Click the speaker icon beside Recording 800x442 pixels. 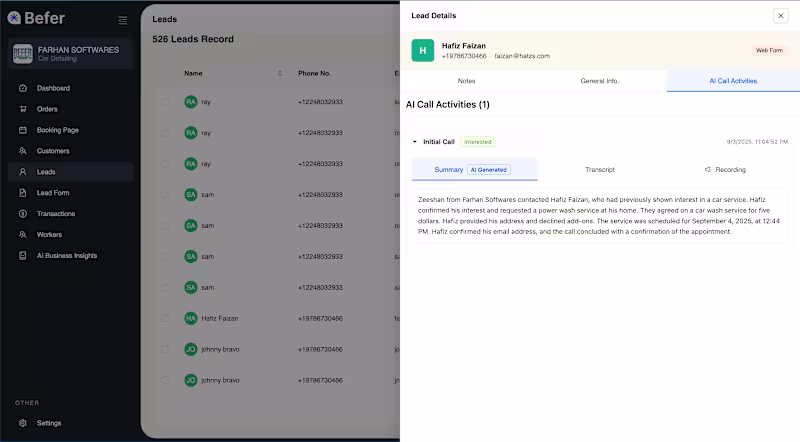coord(708,169)
